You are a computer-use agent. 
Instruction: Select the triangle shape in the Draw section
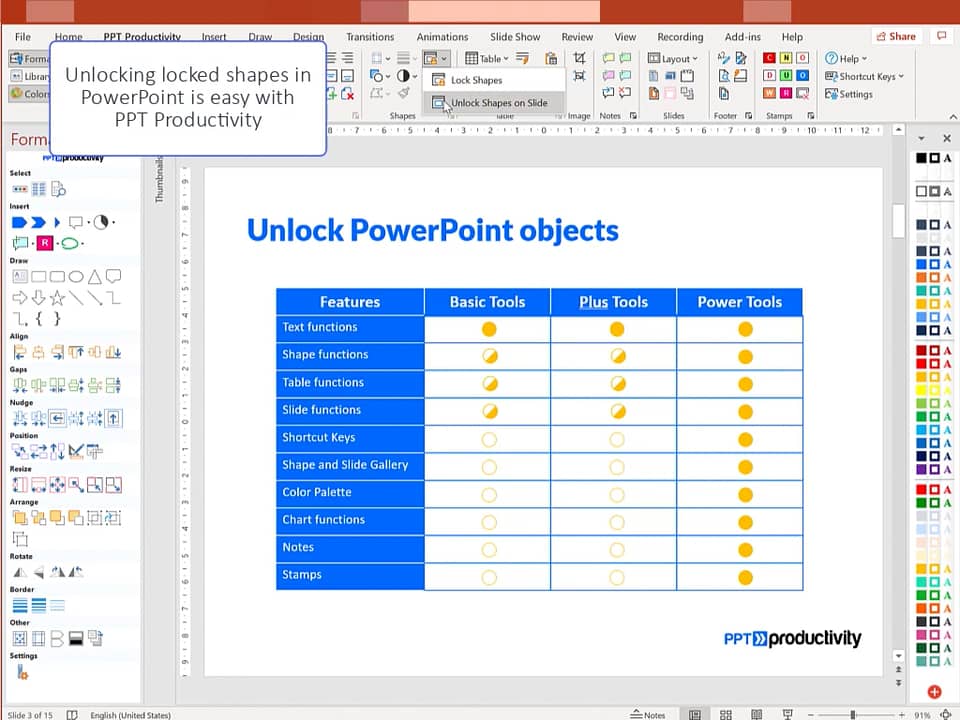94,276
